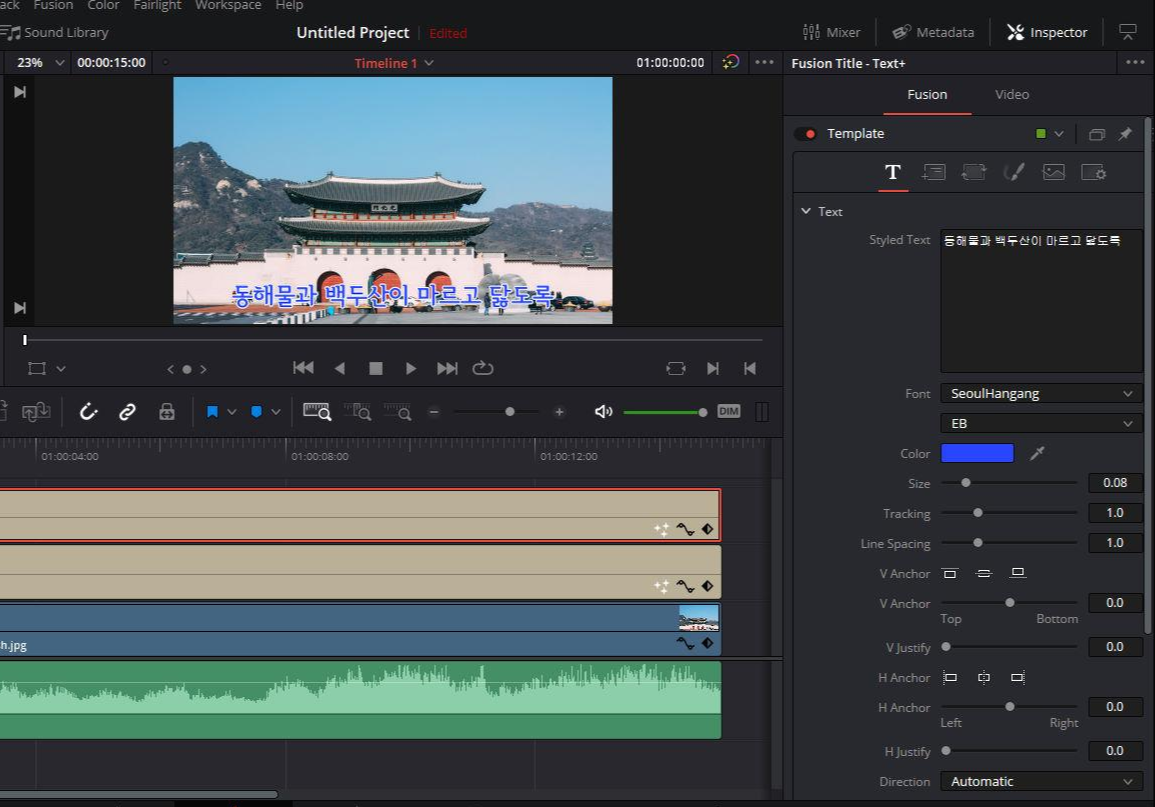Open the Help menu
This screenshot has height=807, width=1155.
(289, 5)
